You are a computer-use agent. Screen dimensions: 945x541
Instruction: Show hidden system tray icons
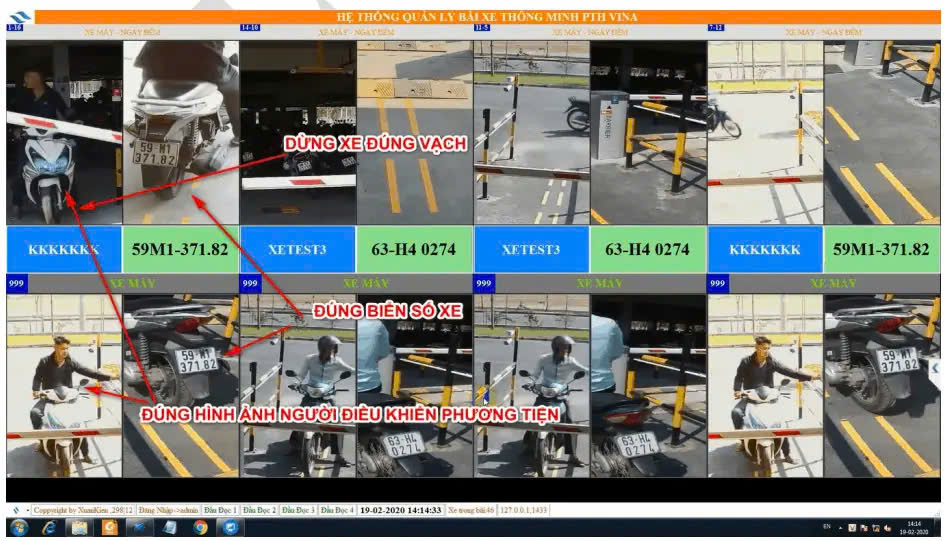pos(840,527)
